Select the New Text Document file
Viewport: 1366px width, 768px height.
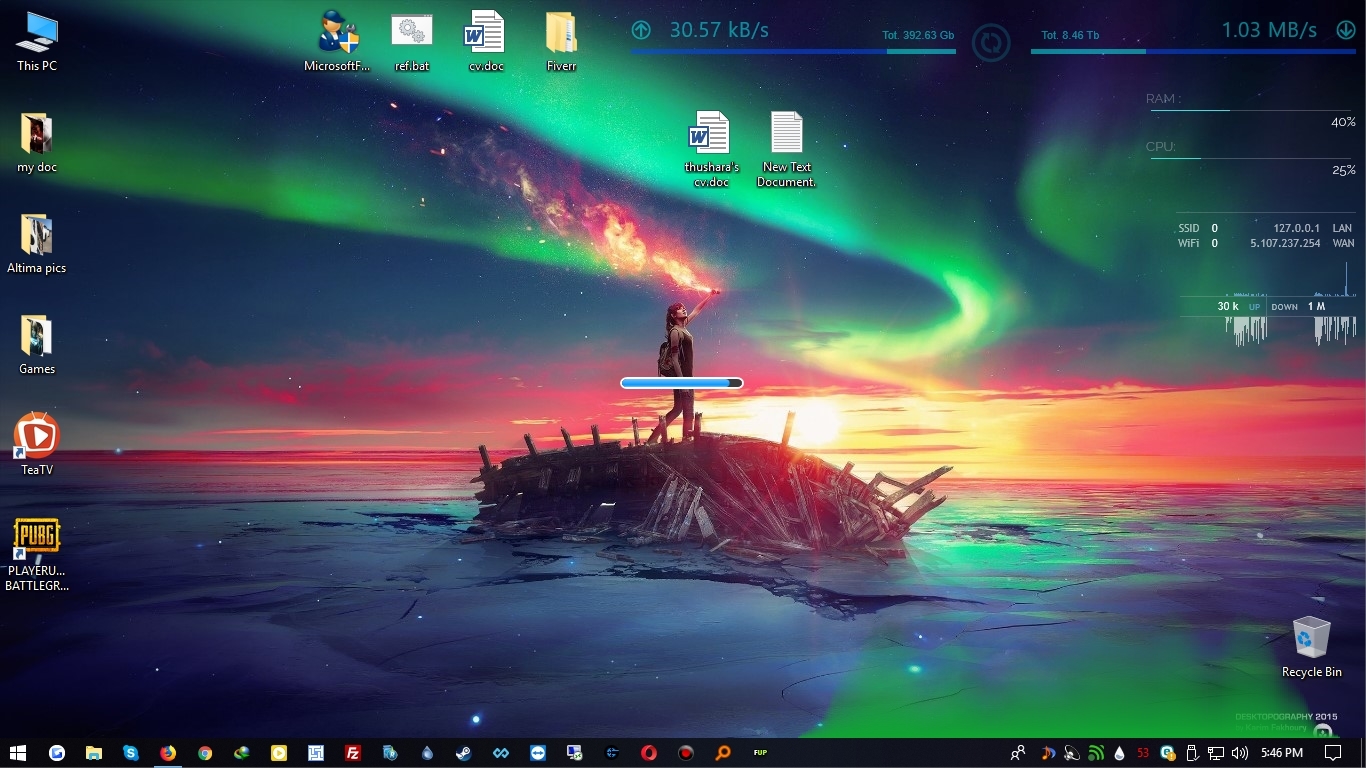click(x=787, y=149)
